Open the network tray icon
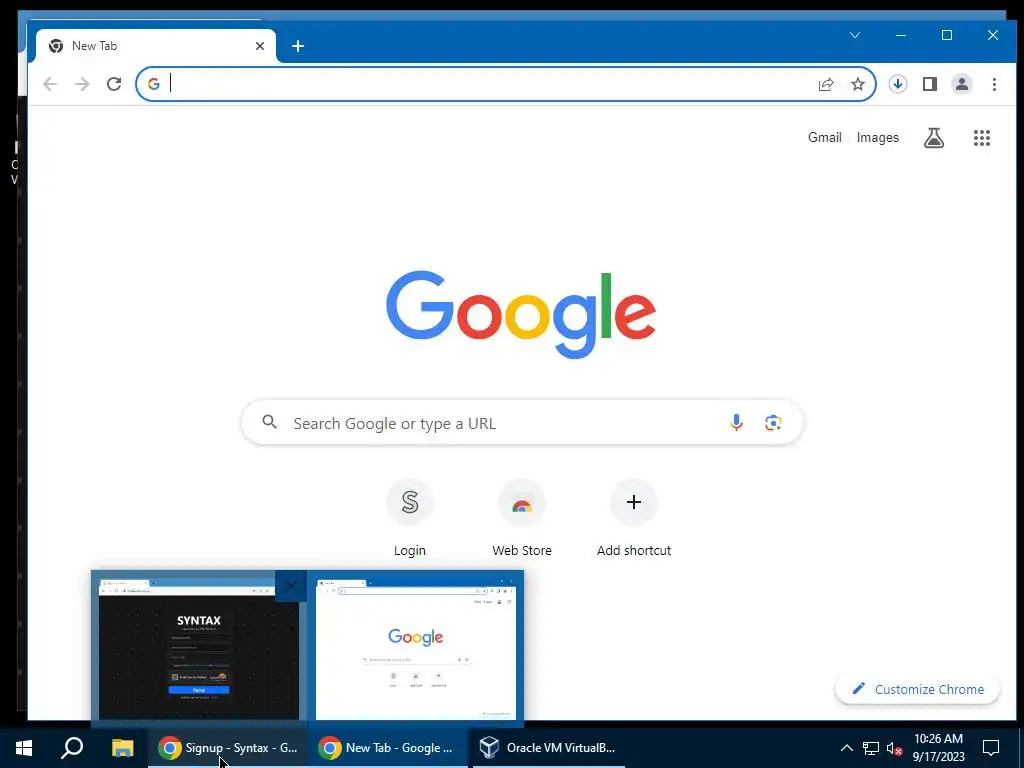Viewport: 1024px width, 768px height. click(871, 748)
